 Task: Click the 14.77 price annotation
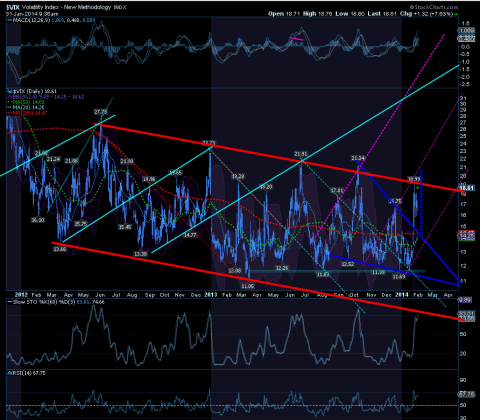coord(190,235)
